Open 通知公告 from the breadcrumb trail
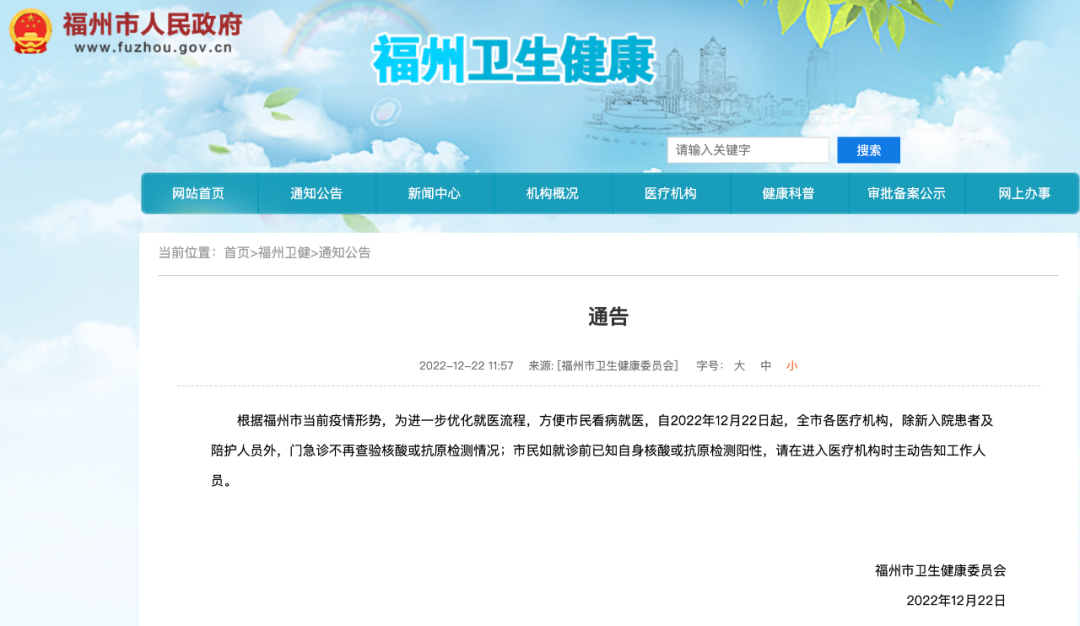This screenshot has height=626, width=1080. (344, 253)
